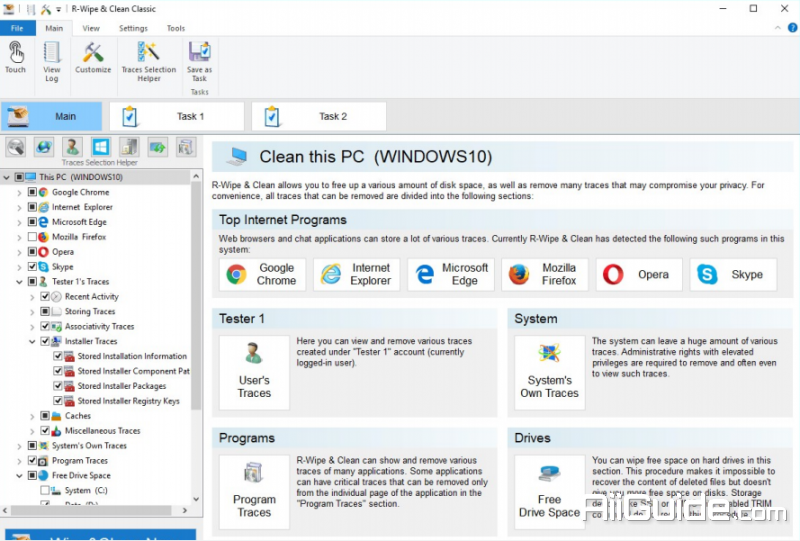Open the Quick Access Toolbar dropdown arrow
The height and width of the screenshot is (541, 800).
(59, 9)
